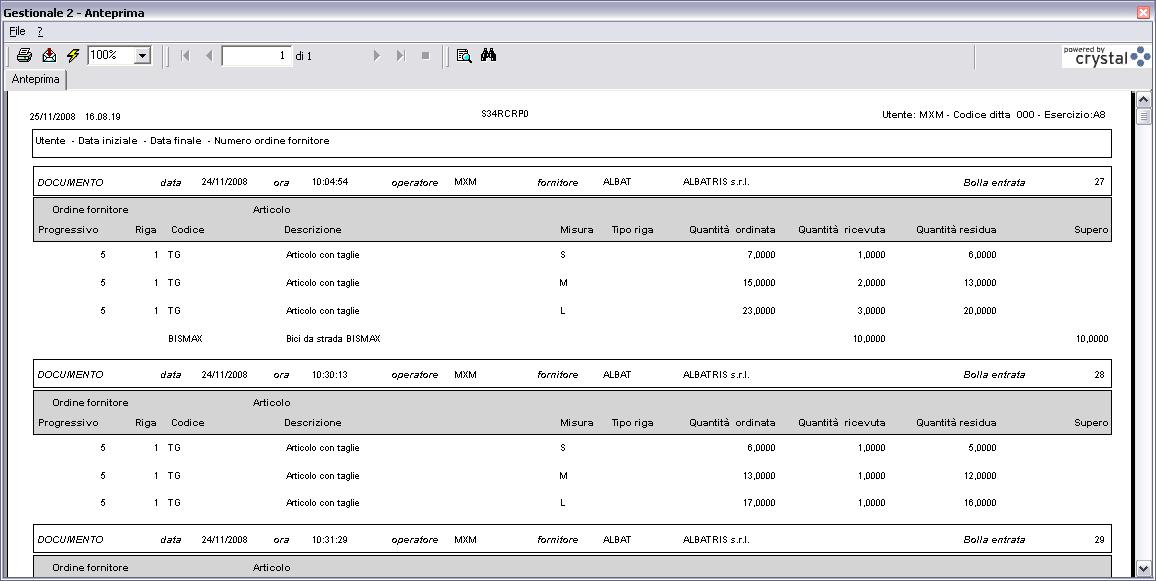Click the Print report icon

(25, 56)
